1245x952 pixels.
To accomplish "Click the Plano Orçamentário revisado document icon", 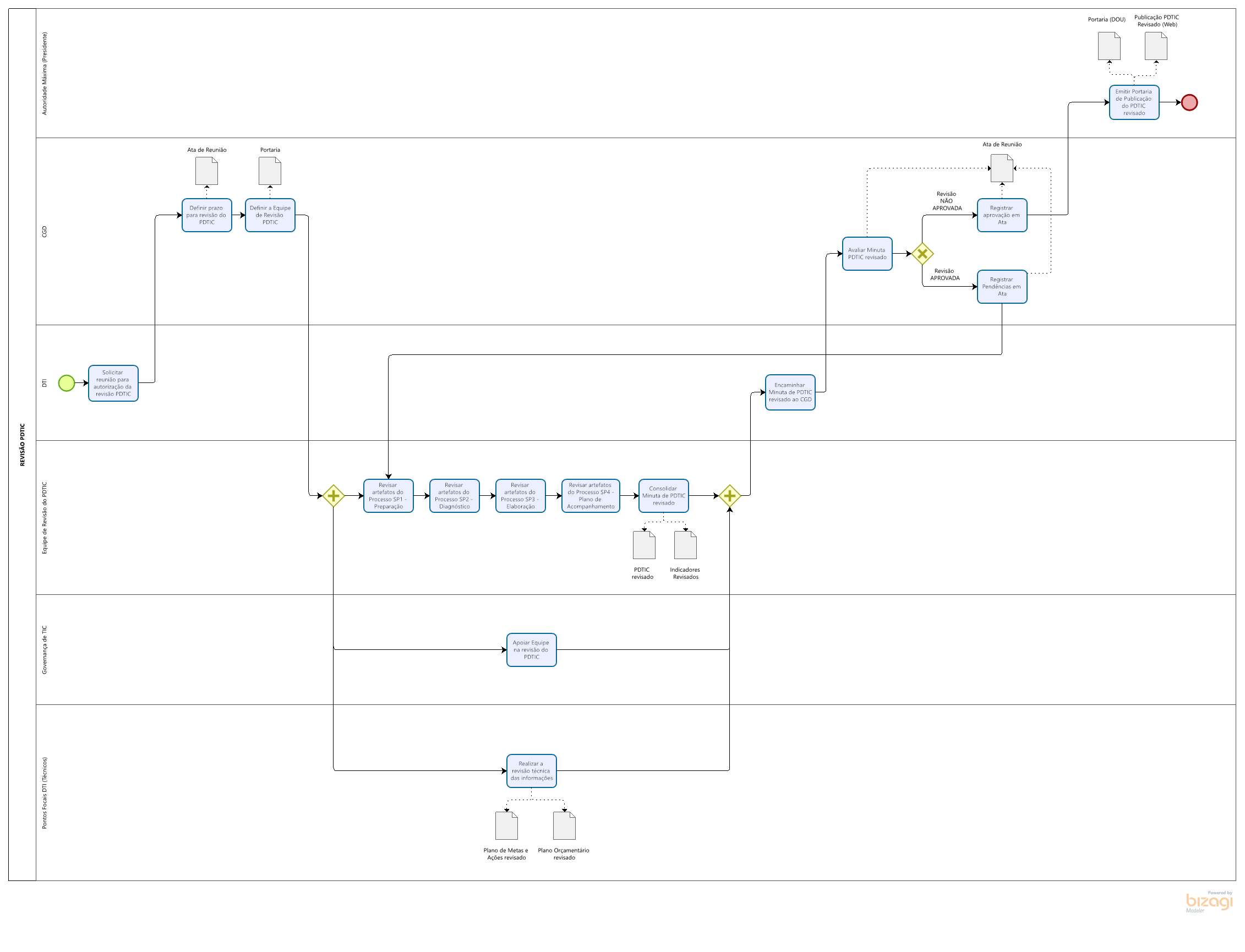I will pyautogui.click(x=564, y=825).
